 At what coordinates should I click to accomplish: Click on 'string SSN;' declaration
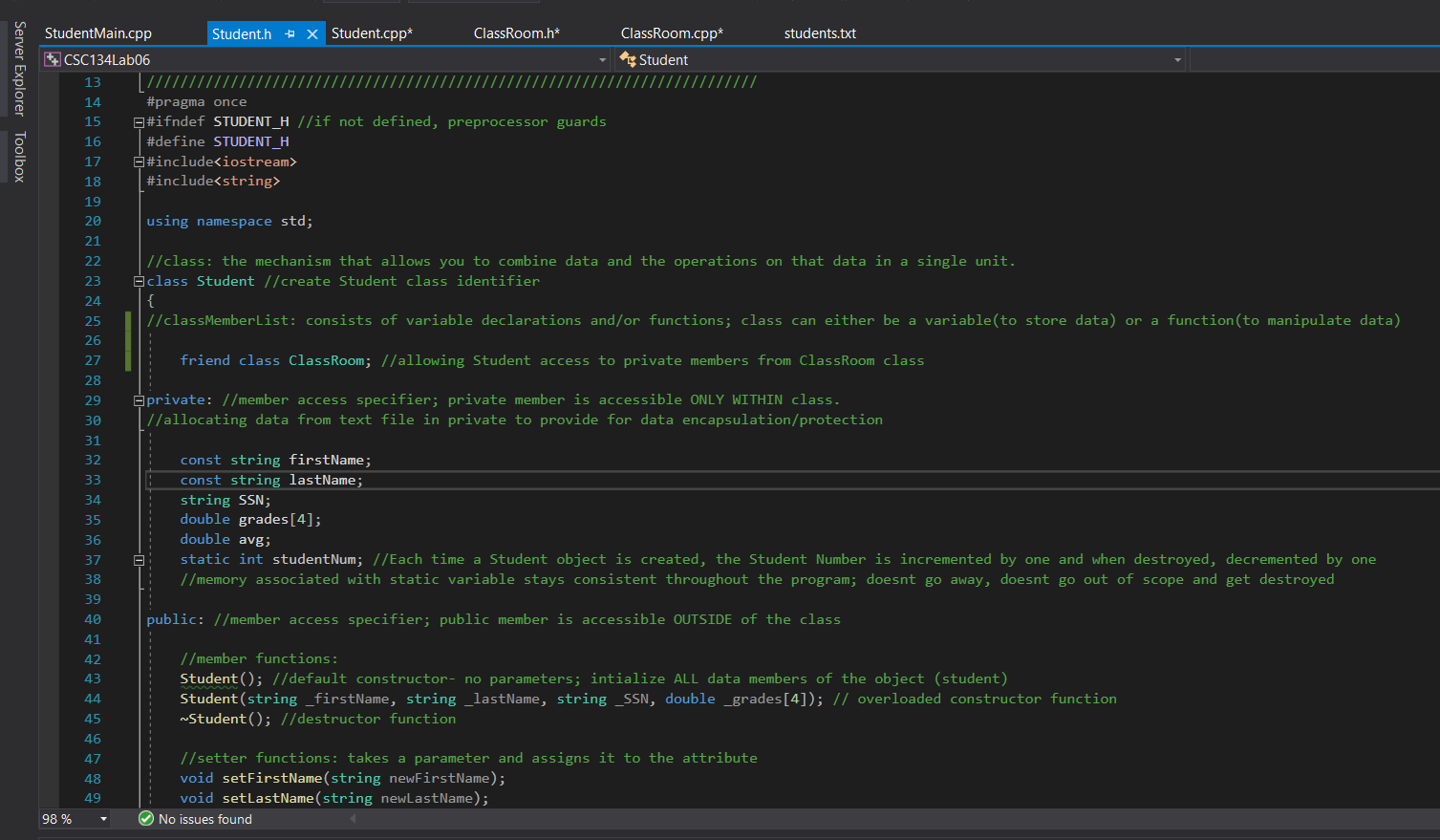[x=226, y=500]
